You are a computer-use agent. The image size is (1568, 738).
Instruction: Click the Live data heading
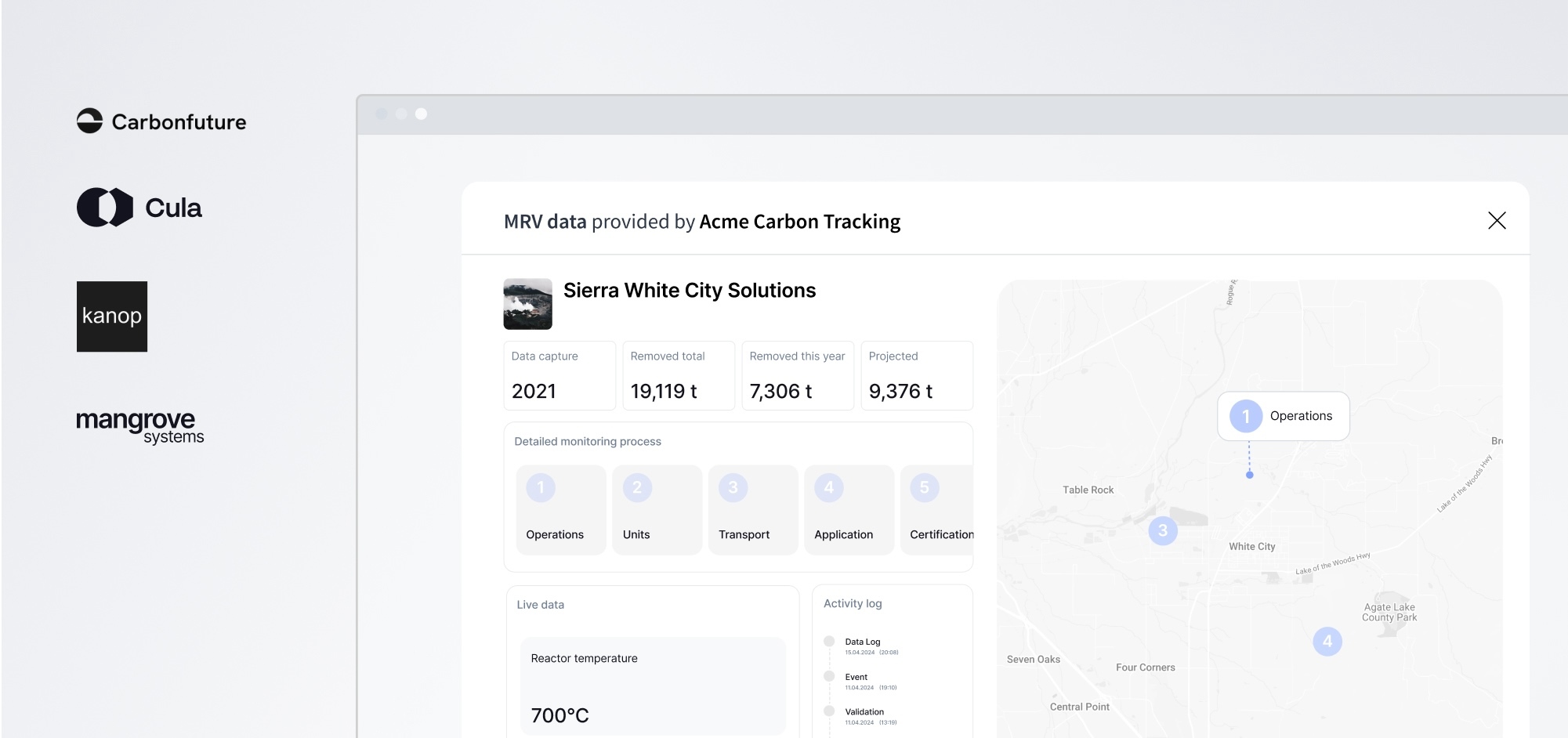pyautogui.click(x=541, y=605)
